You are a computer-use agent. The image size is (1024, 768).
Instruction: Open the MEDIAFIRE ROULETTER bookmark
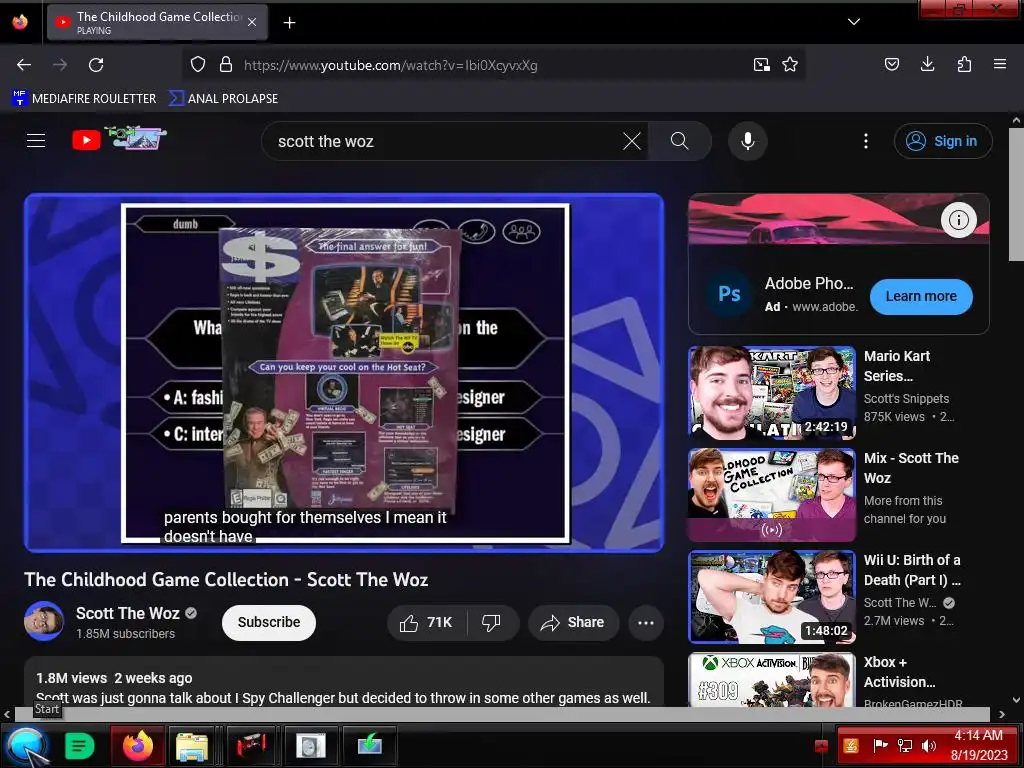84,99
